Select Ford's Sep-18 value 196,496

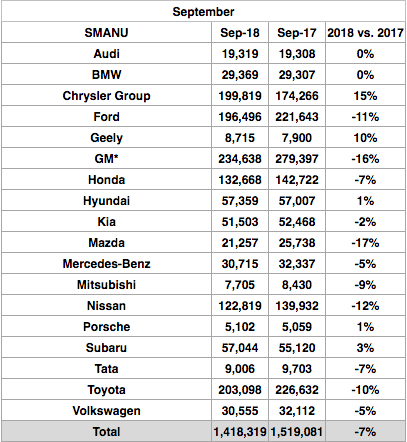(x=240, y=117)
